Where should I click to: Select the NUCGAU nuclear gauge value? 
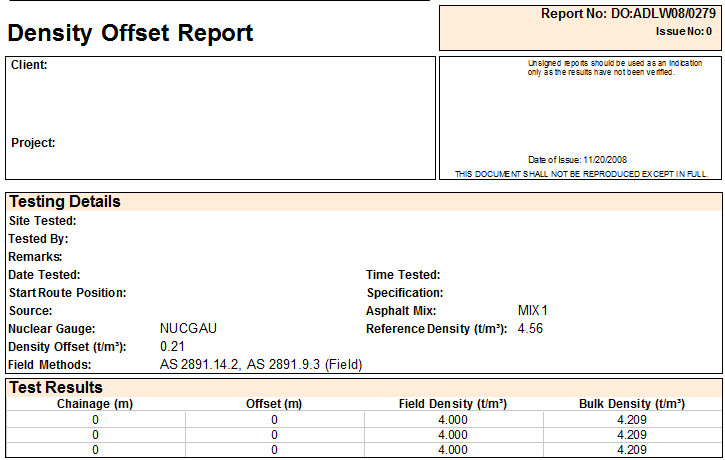coord(188,329)
